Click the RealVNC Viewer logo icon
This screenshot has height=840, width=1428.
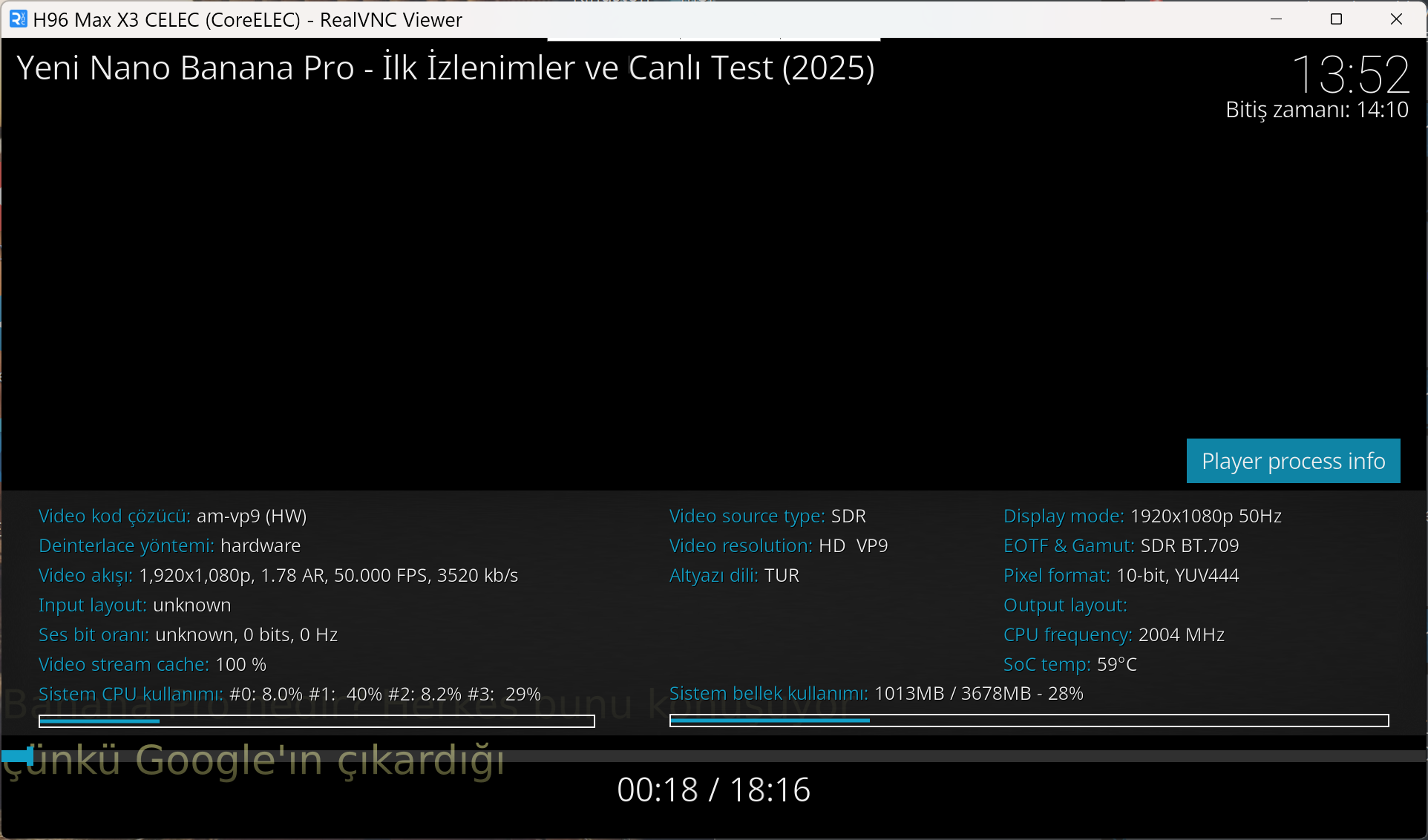pyautogui.click(x=18, y=19)
